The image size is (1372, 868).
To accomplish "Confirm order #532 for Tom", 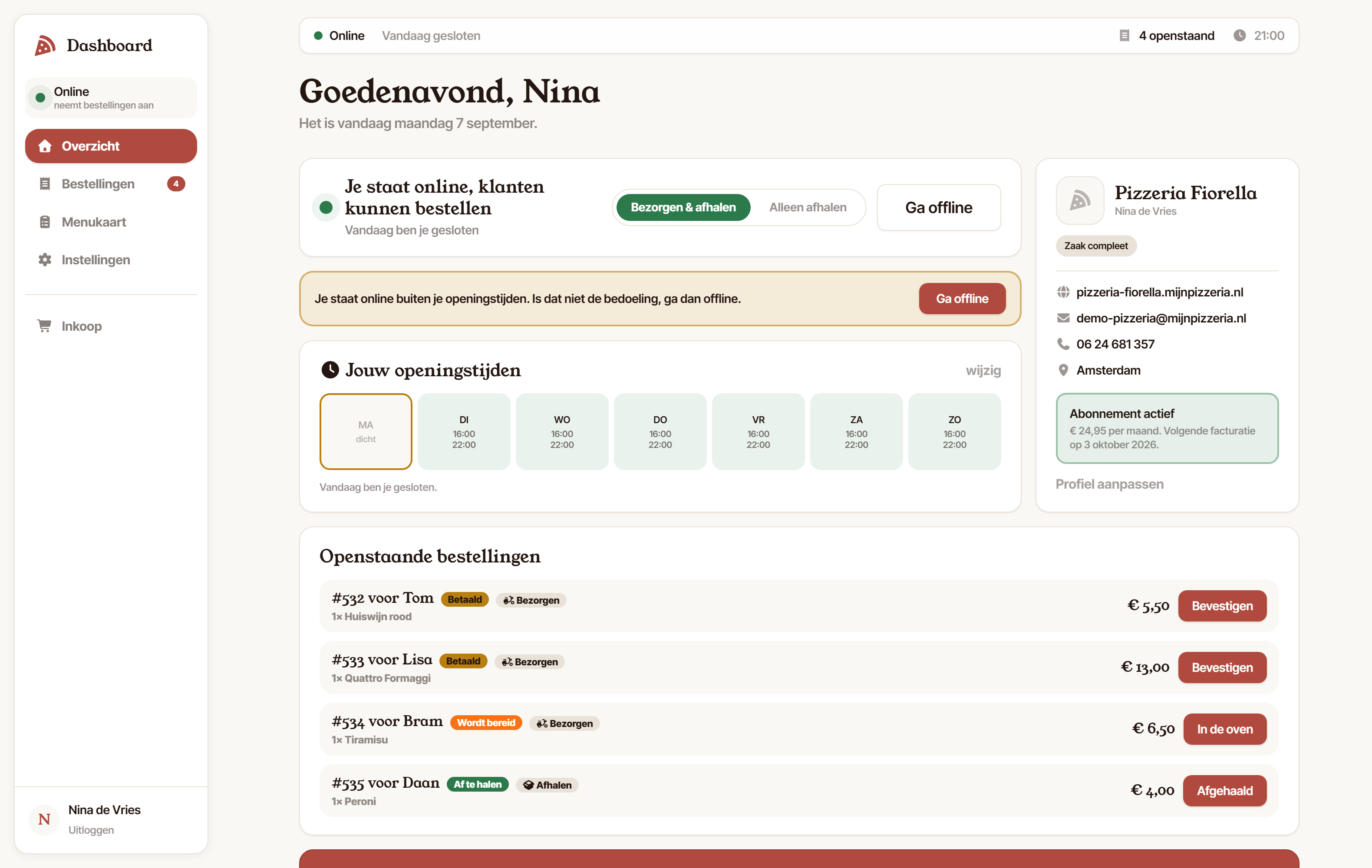I will coord(1222,606).
